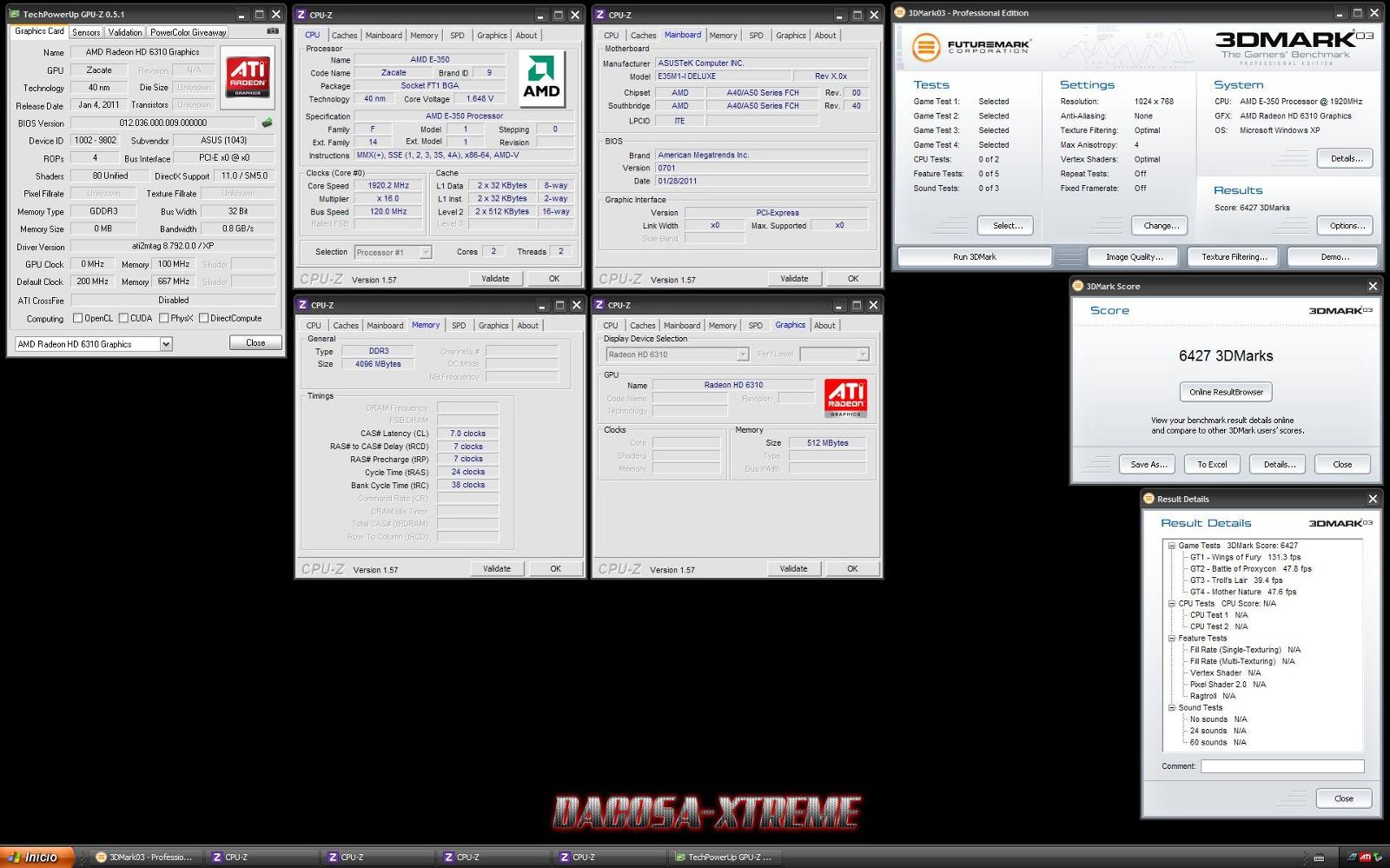This screenshot has width=1390, height=868.
Task: Click Close button in GPU-Z window
Action: (255, 342)
